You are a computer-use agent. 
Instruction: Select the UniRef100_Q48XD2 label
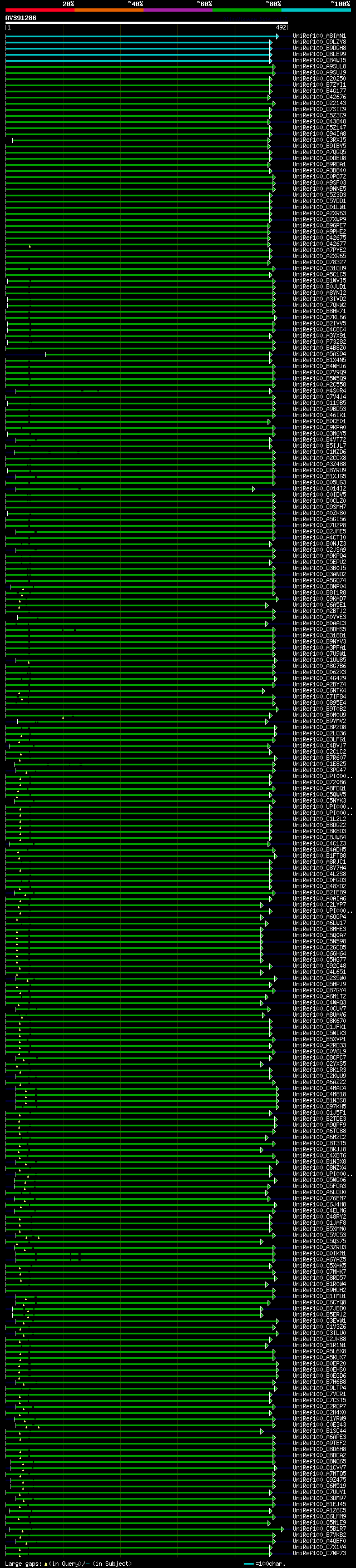(x=319, y=886)
